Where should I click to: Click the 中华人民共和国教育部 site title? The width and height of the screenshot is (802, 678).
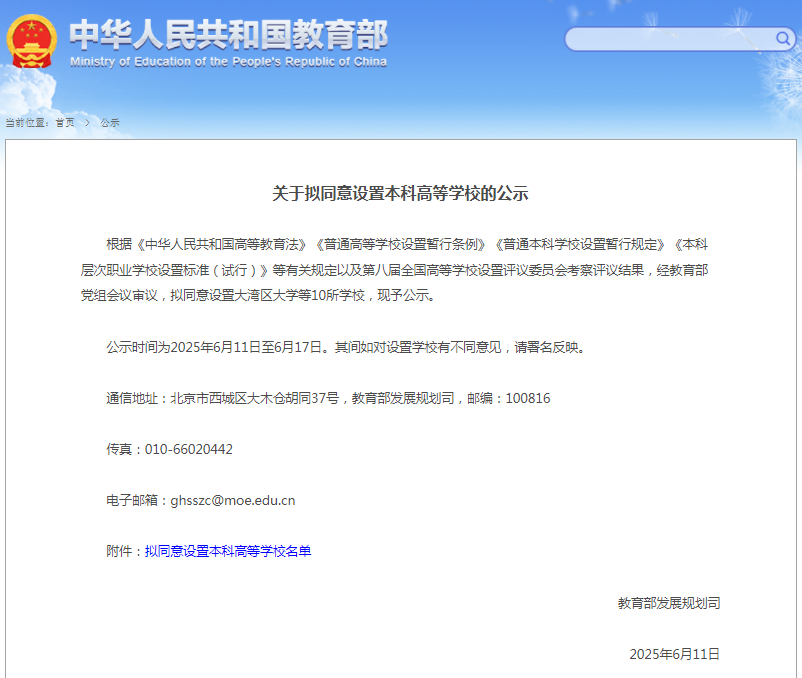[x=228, y=35]
